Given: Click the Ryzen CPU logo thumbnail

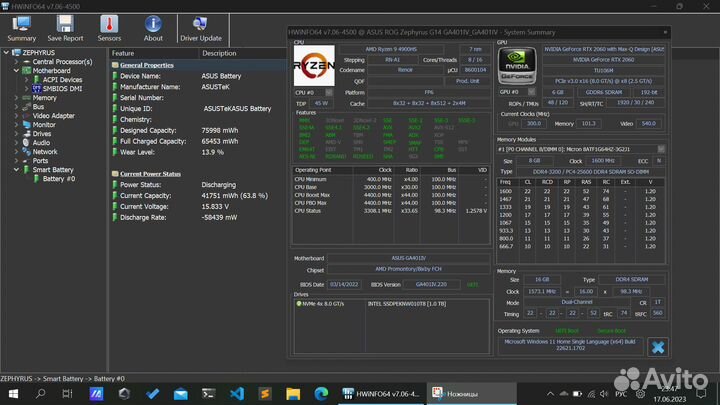Looking at the screenshot, I should coord(314,65).
